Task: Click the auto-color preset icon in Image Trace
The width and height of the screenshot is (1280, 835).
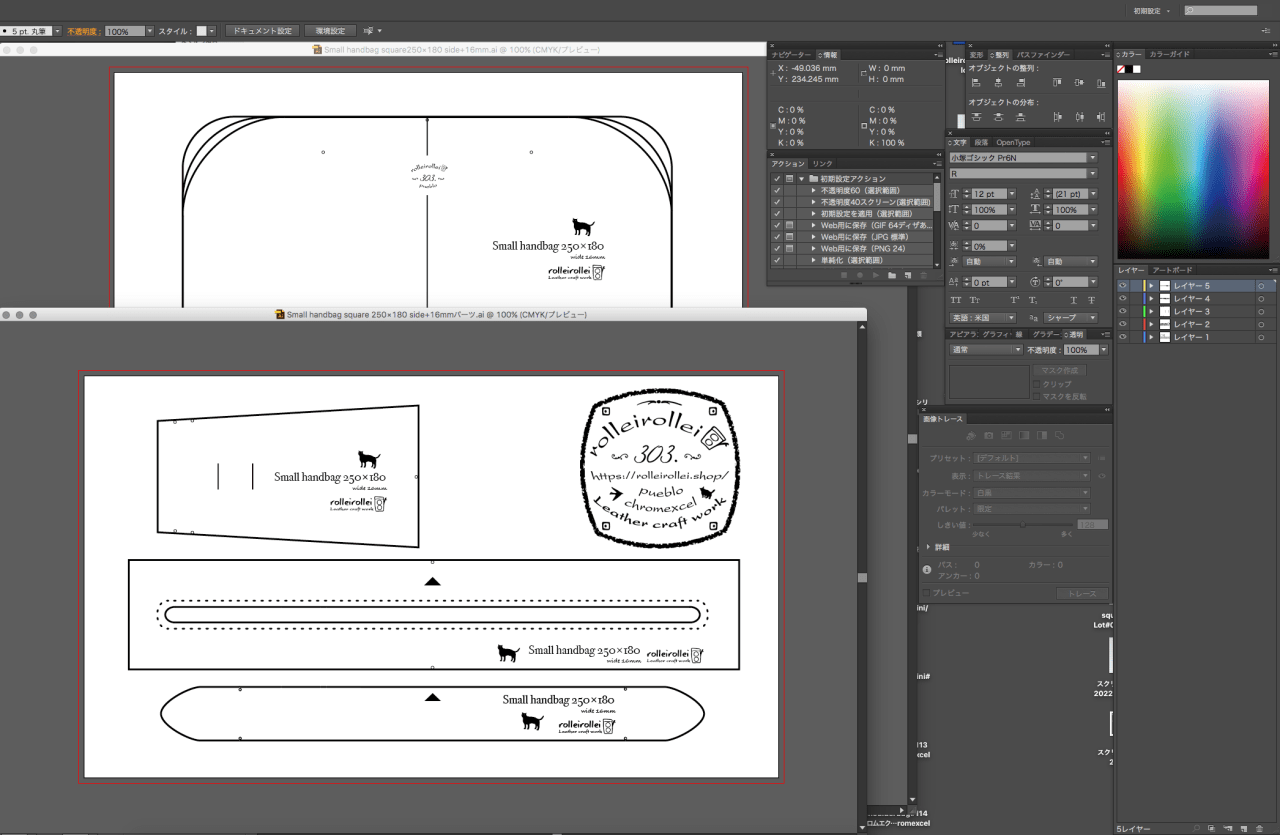Action: pyautogui.click(x=969, y=436)
